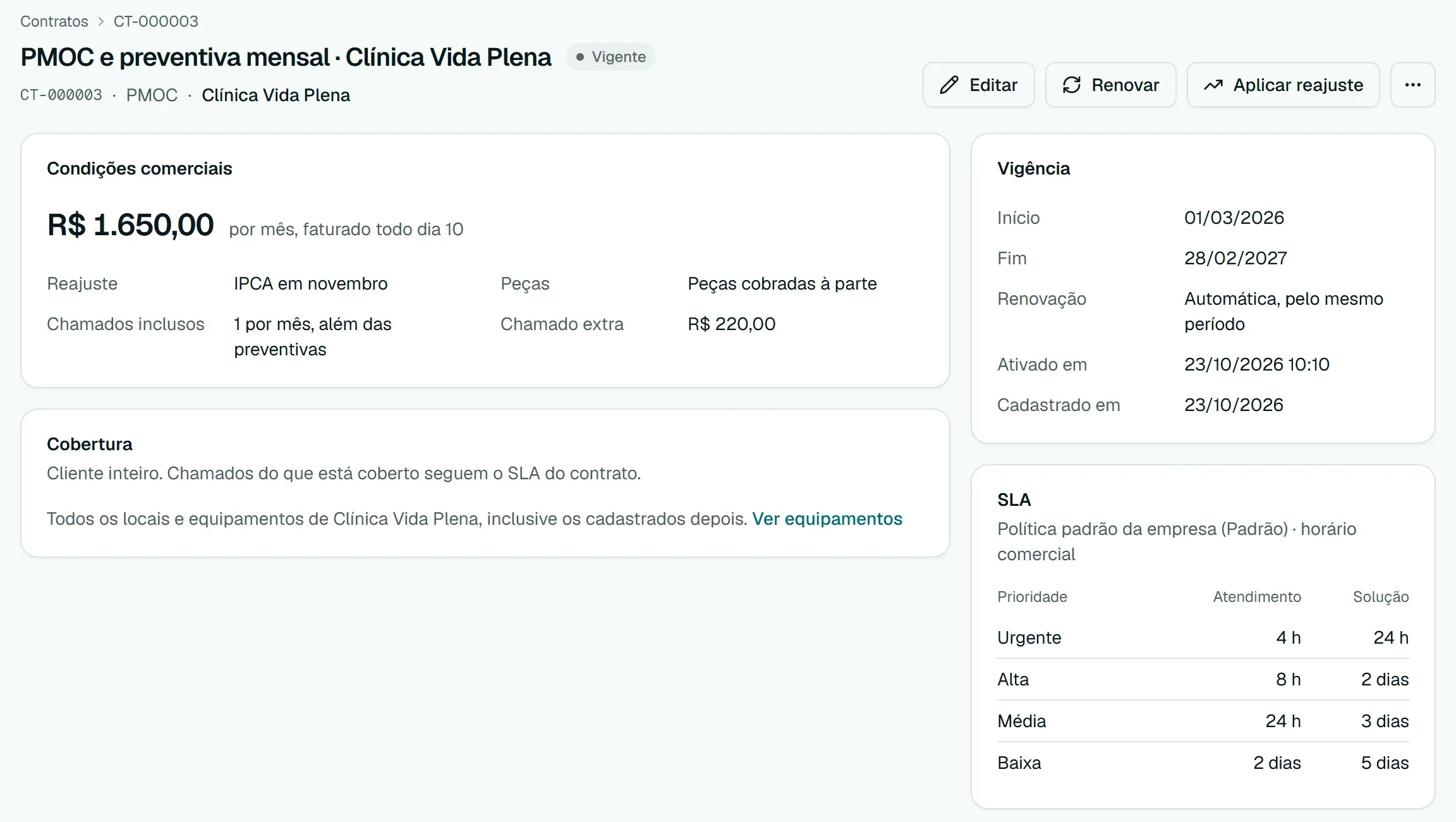The width and height of the screenshot is (1456, 822).
Task: Click the Solução column header
Action: click(x=1381, y=597)
